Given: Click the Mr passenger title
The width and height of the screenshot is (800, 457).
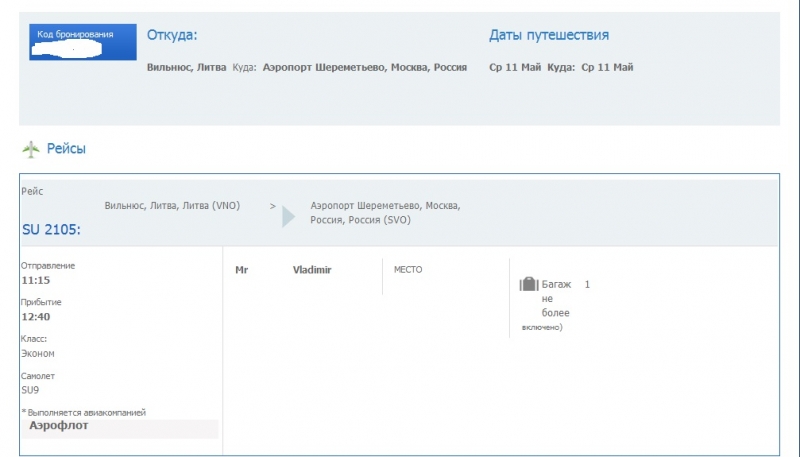Looking at the screenshot, I should click(241, 270).
